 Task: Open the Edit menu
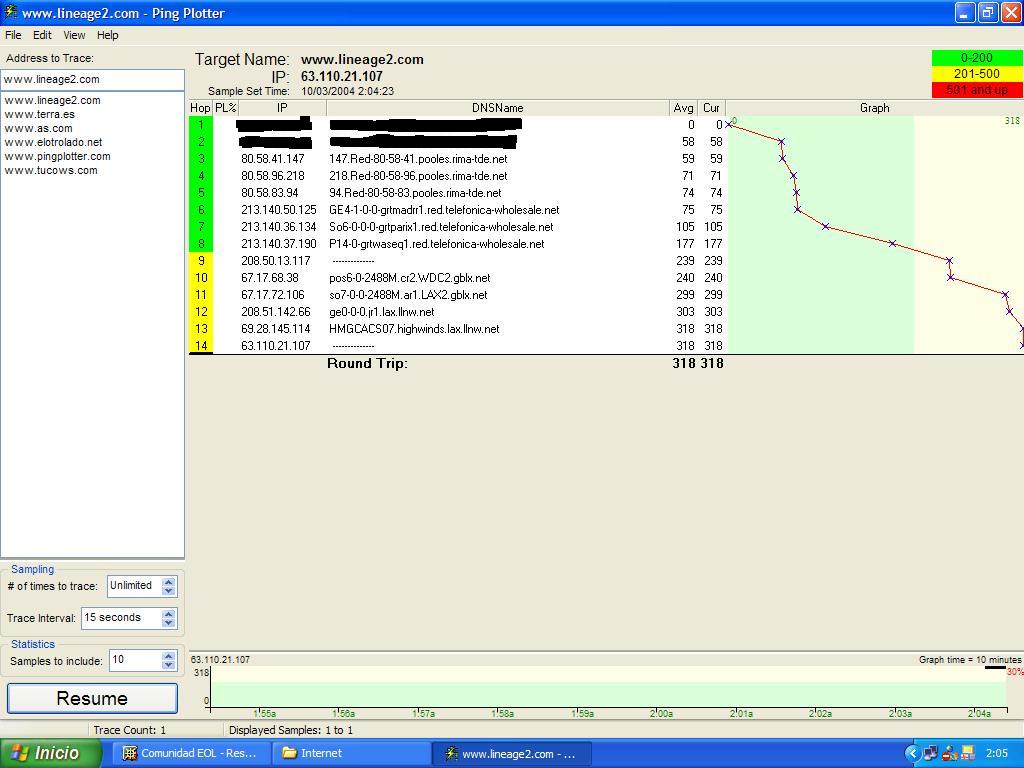pos(42,35)
